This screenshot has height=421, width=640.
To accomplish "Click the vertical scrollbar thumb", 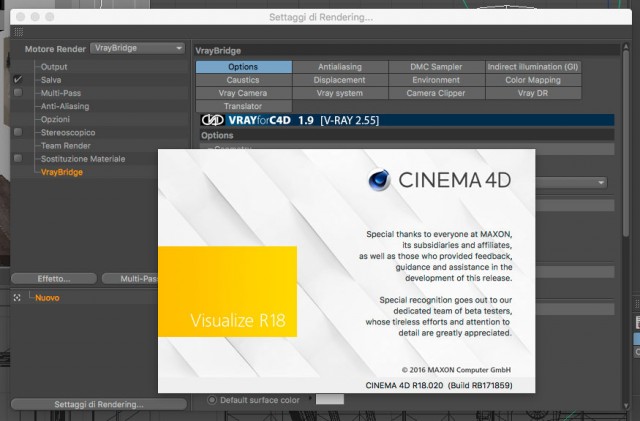I will (x=626, y=143).
